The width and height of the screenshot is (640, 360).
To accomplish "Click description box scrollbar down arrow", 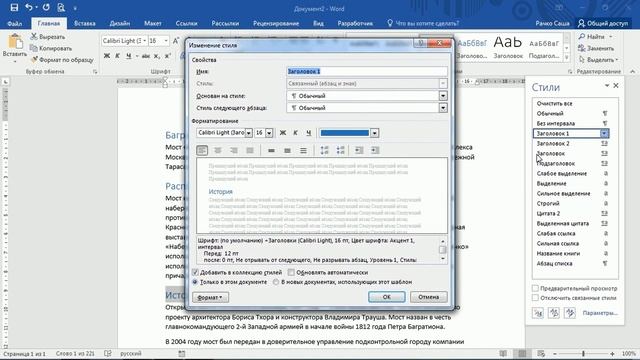I will (442, 259).
